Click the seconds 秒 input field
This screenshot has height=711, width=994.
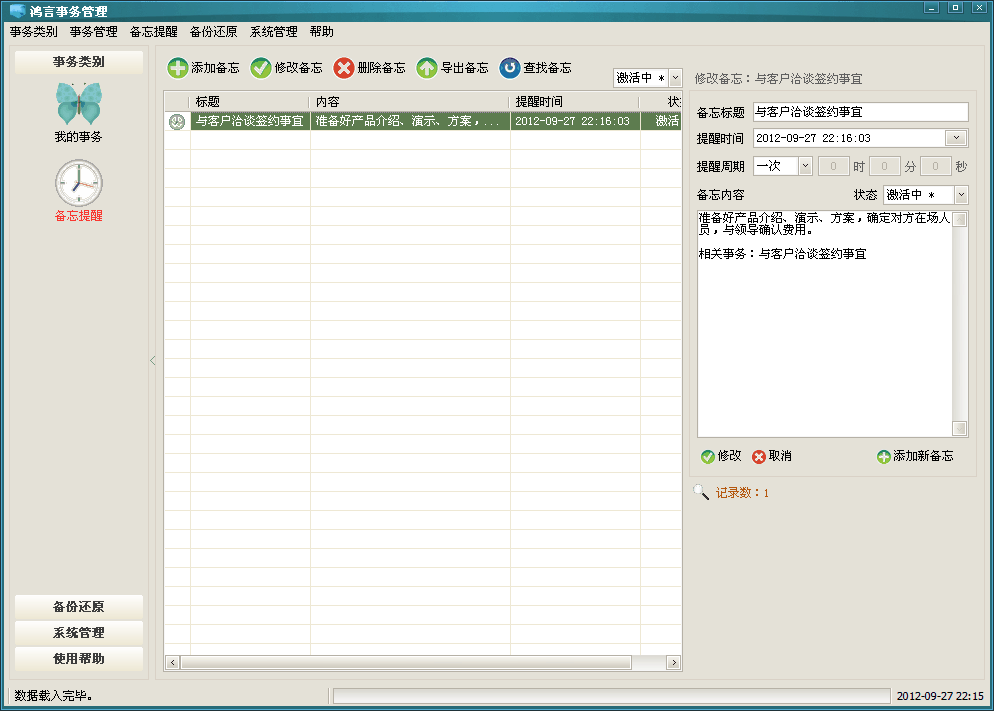click(x=936, y=166)
